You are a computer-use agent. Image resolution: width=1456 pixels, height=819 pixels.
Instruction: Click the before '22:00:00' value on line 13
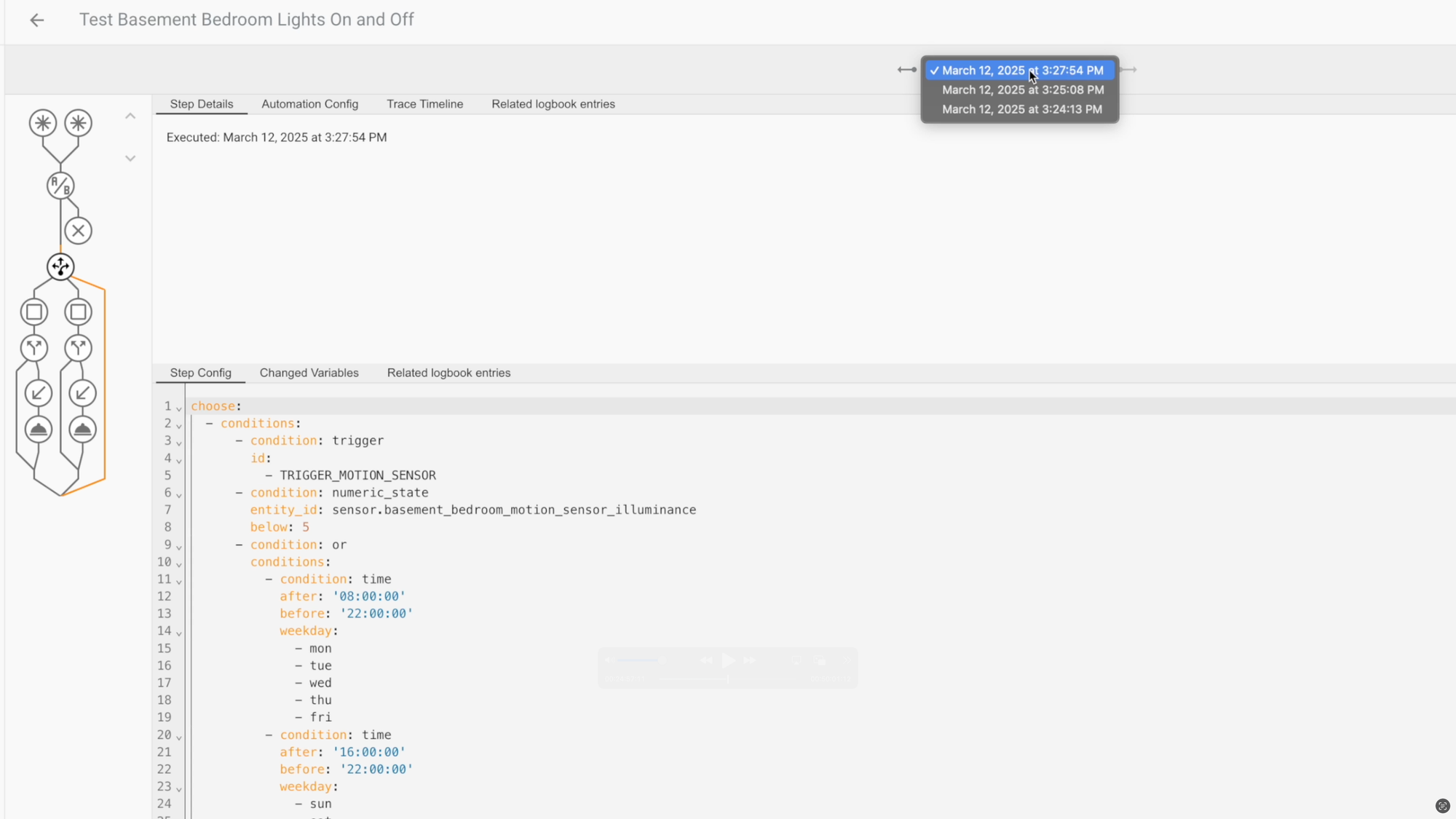click(376, 614)
